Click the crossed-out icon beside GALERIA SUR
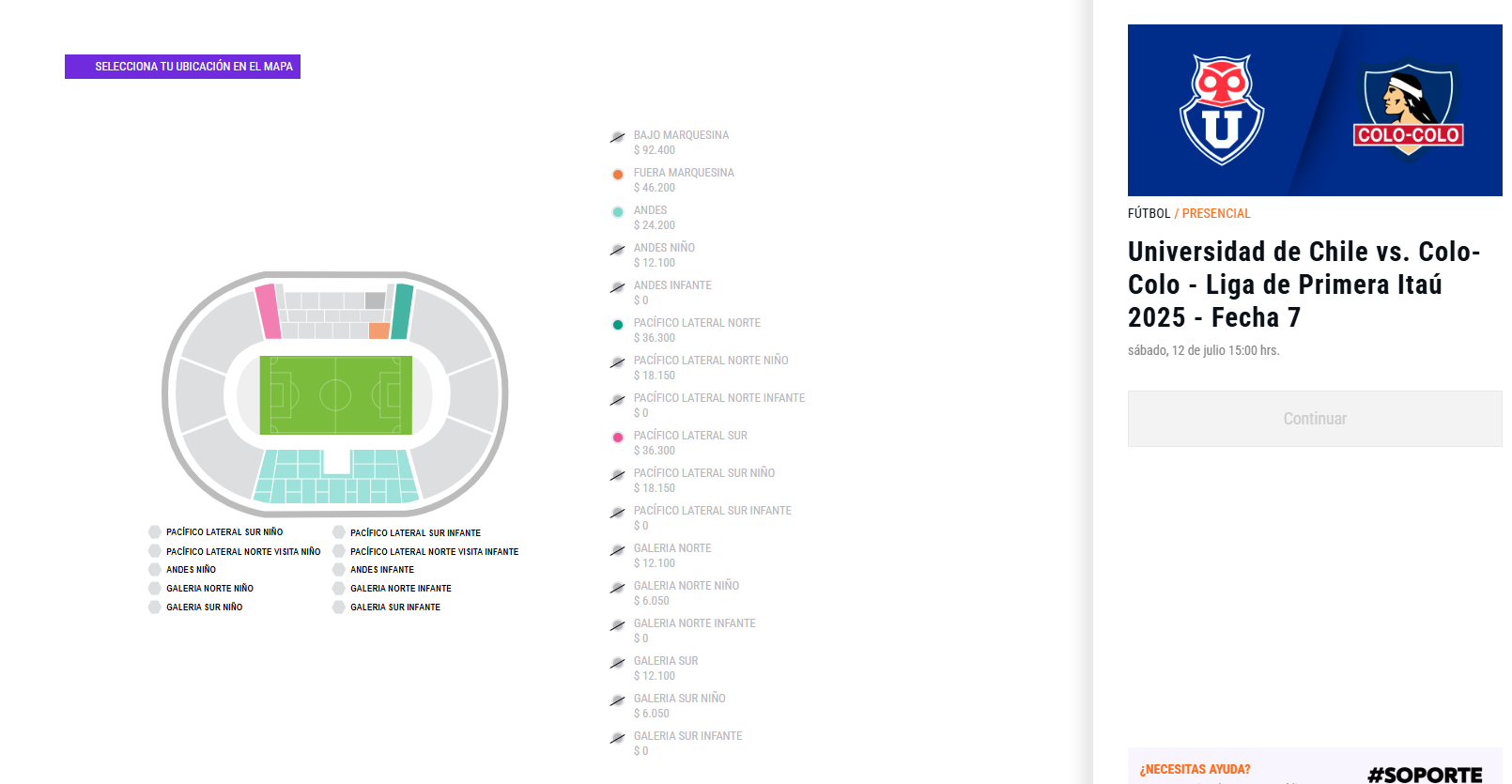Screen dimensions: 1512x784 [618, 663]
